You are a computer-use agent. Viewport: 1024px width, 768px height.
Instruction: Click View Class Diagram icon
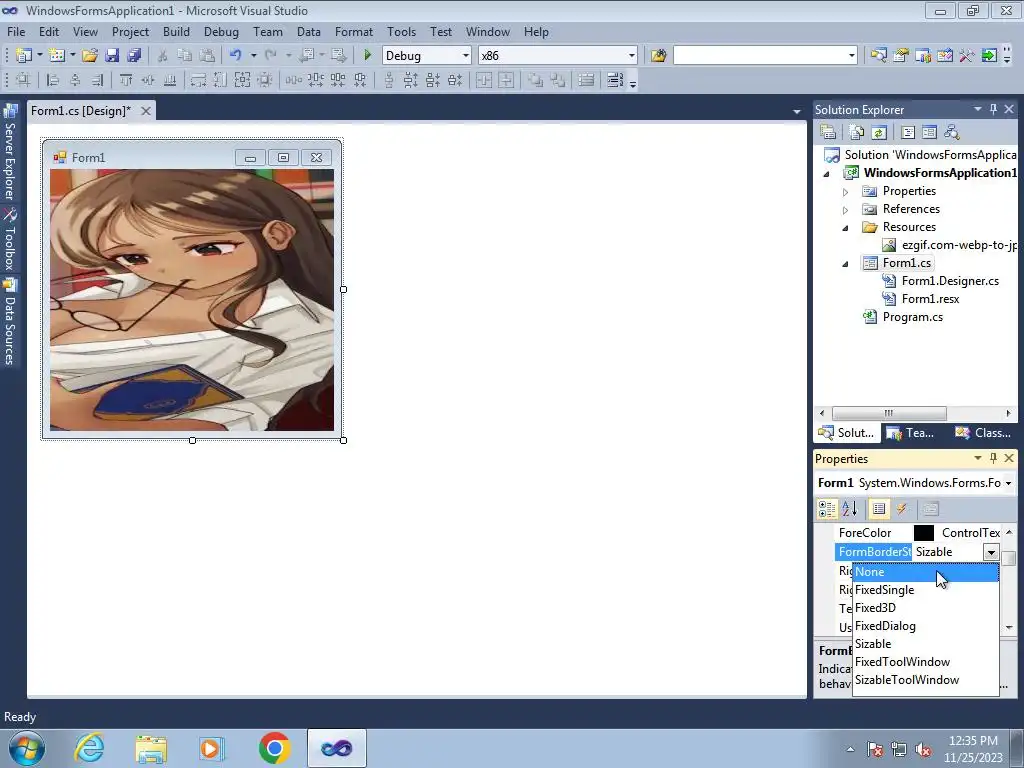(x=952, y=132)
